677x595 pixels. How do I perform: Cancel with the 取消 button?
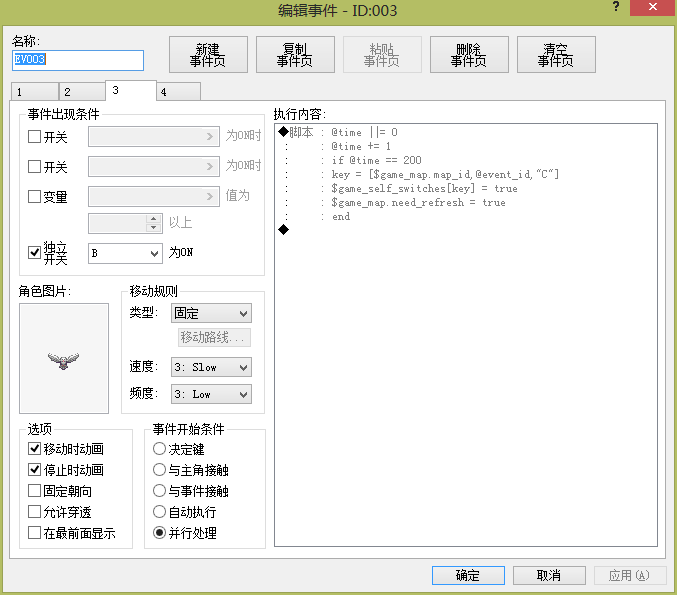point(549,575)
